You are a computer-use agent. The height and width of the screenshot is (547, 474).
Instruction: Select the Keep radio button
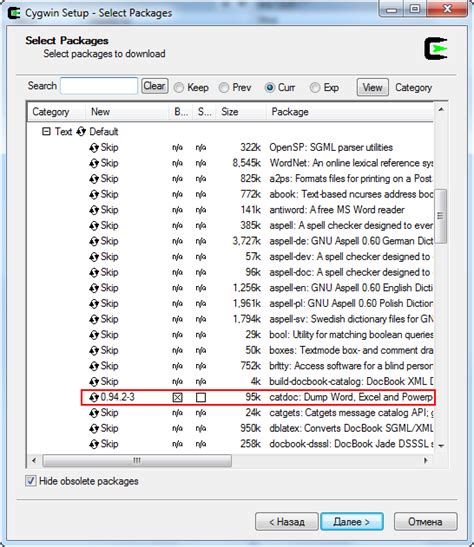click(x=179, y=88)
